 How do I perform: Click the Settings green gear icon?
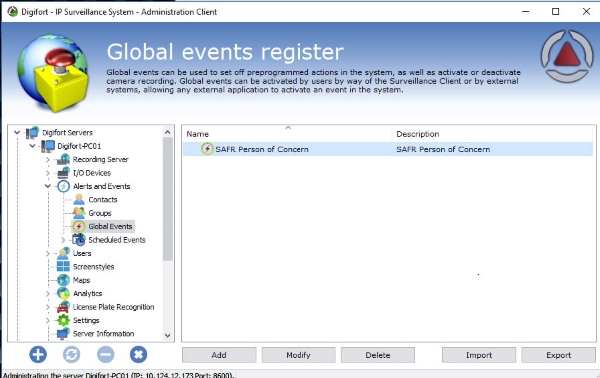pos(63,320)
